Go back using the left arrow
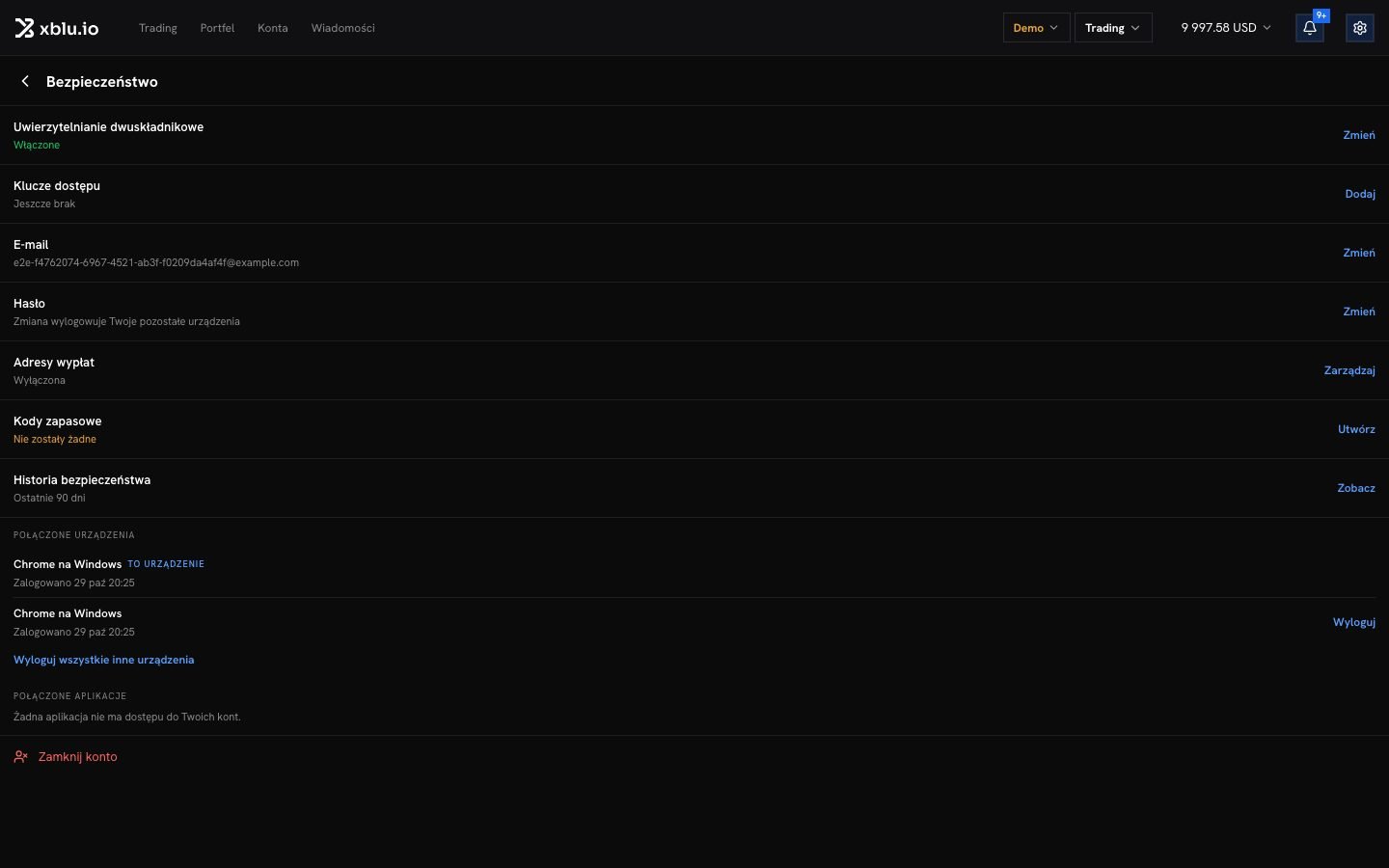Image resolution: width=1389 pixels, height=868 pixels. (x=25, y=82)
